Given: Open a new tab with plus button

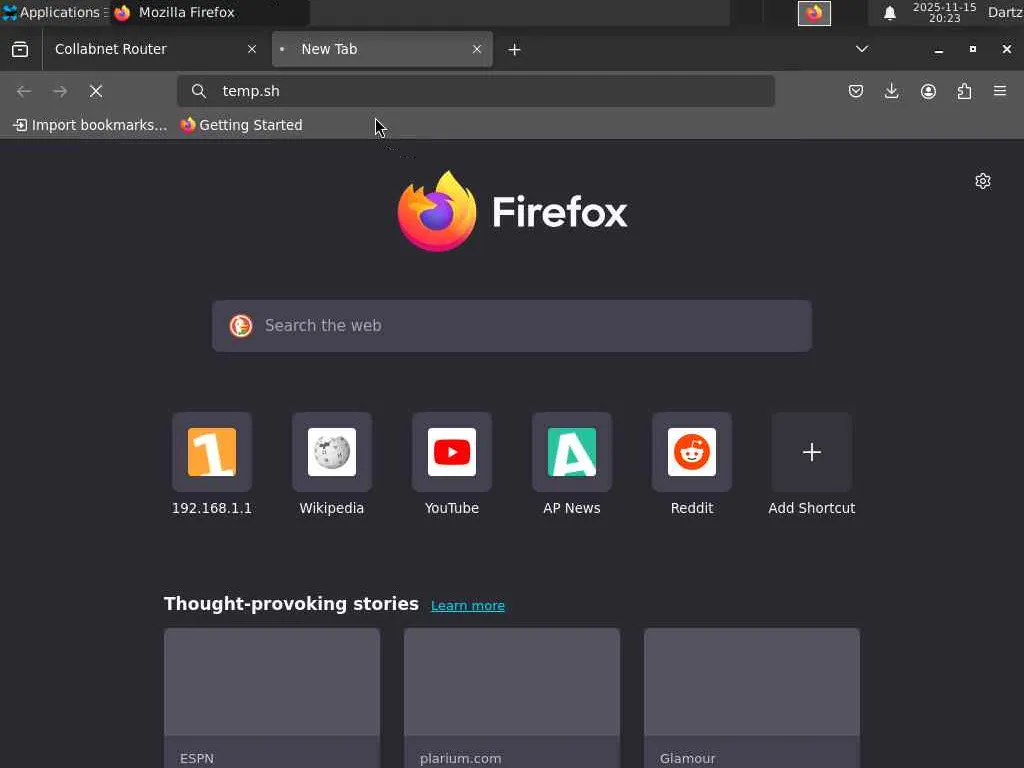Looking at the screenshot, I should coord(515,50).
